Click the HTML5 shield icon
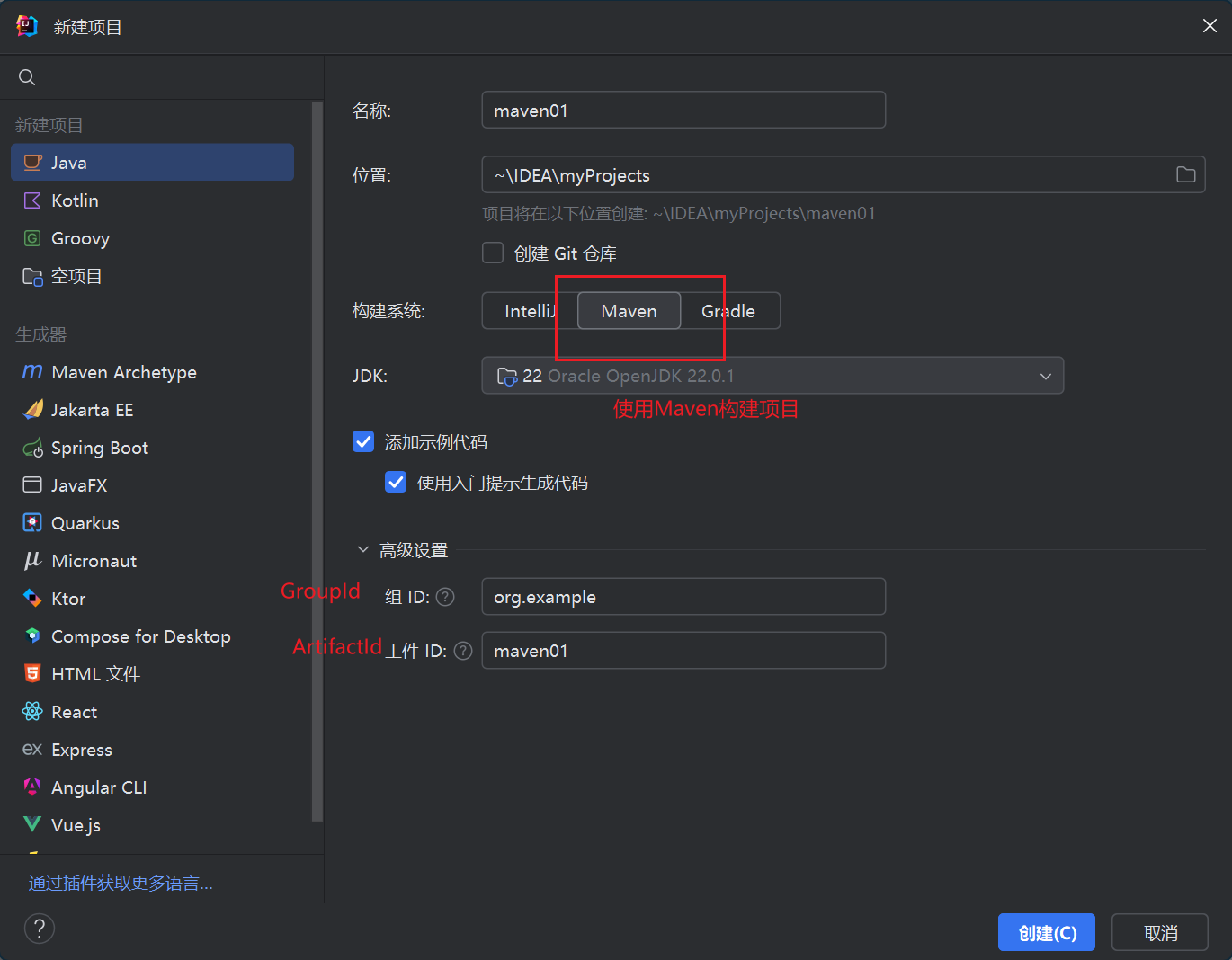Screen dimensions: 1232x960 coord(32,674)
